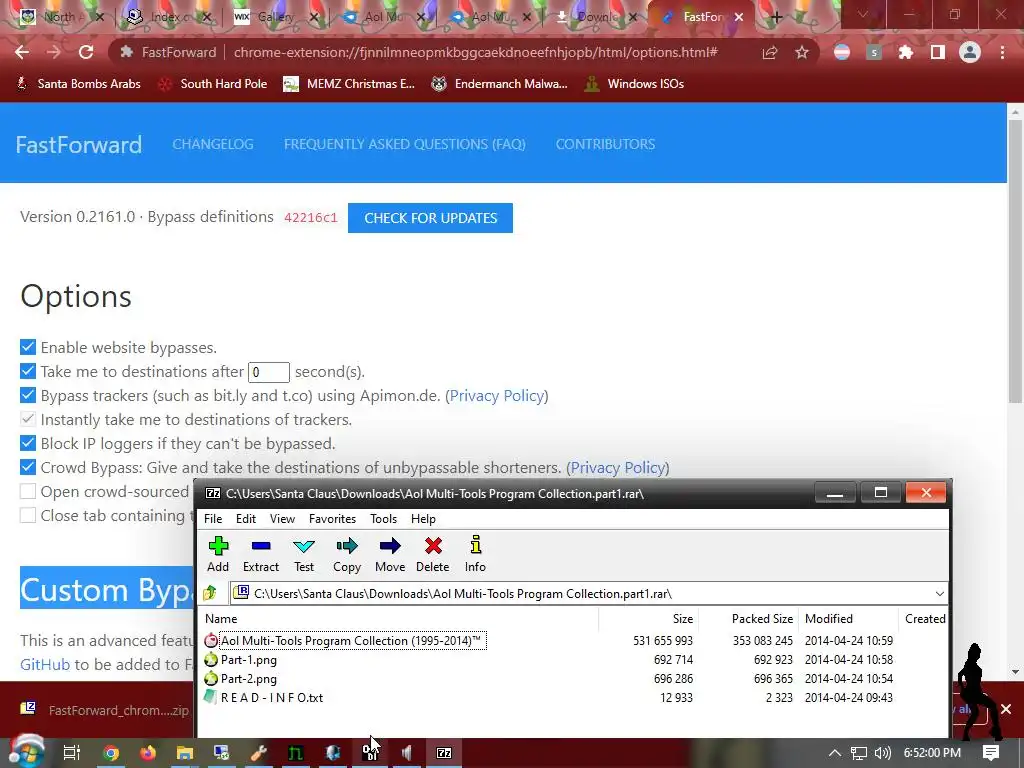Go up one folder level in 7-Zip
The height and width of the screenshot is (768, 1024).
pos(210,593)
